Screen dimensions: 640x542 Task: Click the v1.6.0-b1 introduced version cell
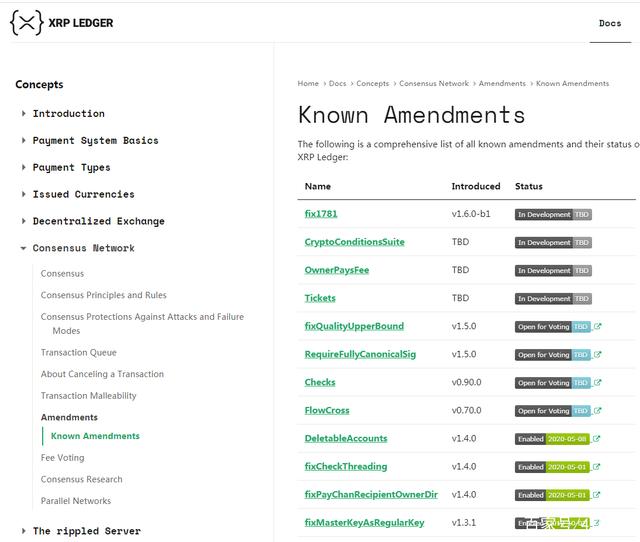[x=471, y=214]
